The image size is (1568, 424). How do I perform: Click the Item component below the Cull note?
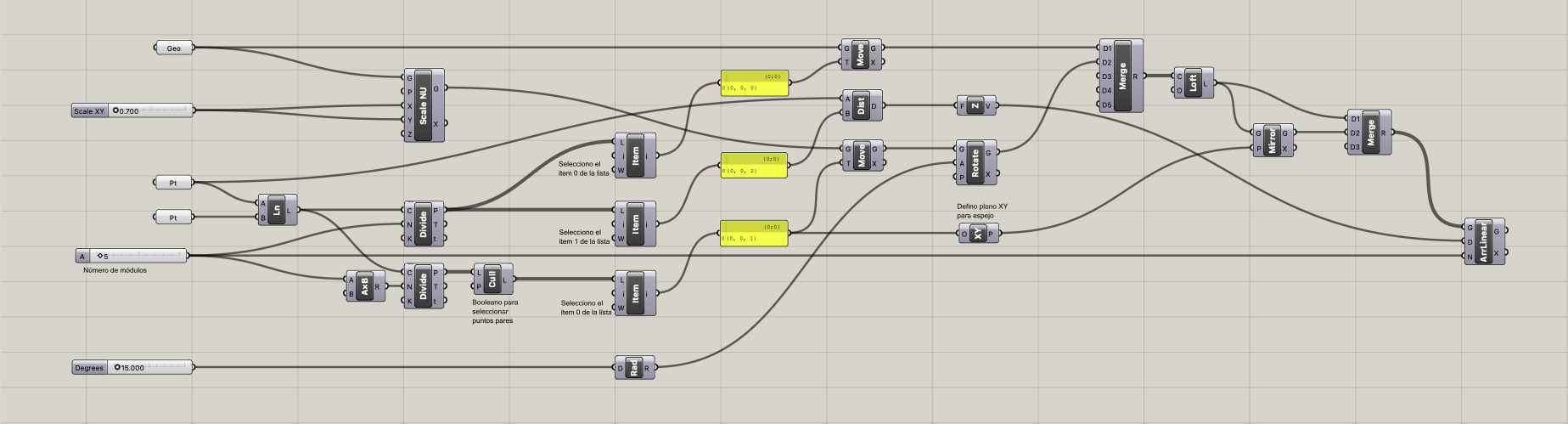636,293
